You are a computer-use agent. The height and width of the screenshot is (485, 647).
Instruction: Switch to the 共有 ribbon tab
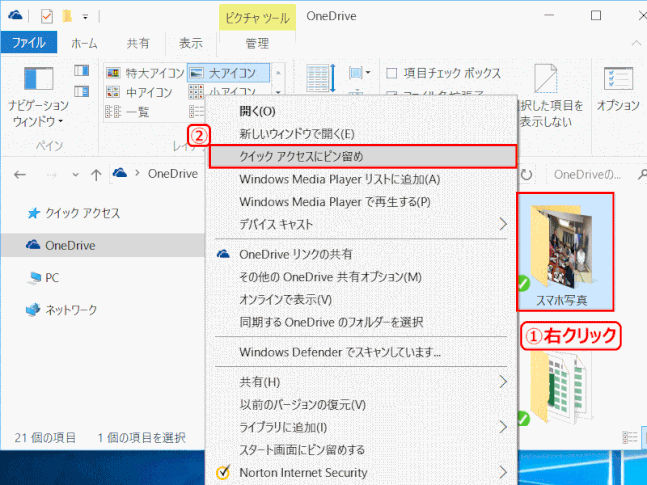pyautogui.click(x=138, y=43)
